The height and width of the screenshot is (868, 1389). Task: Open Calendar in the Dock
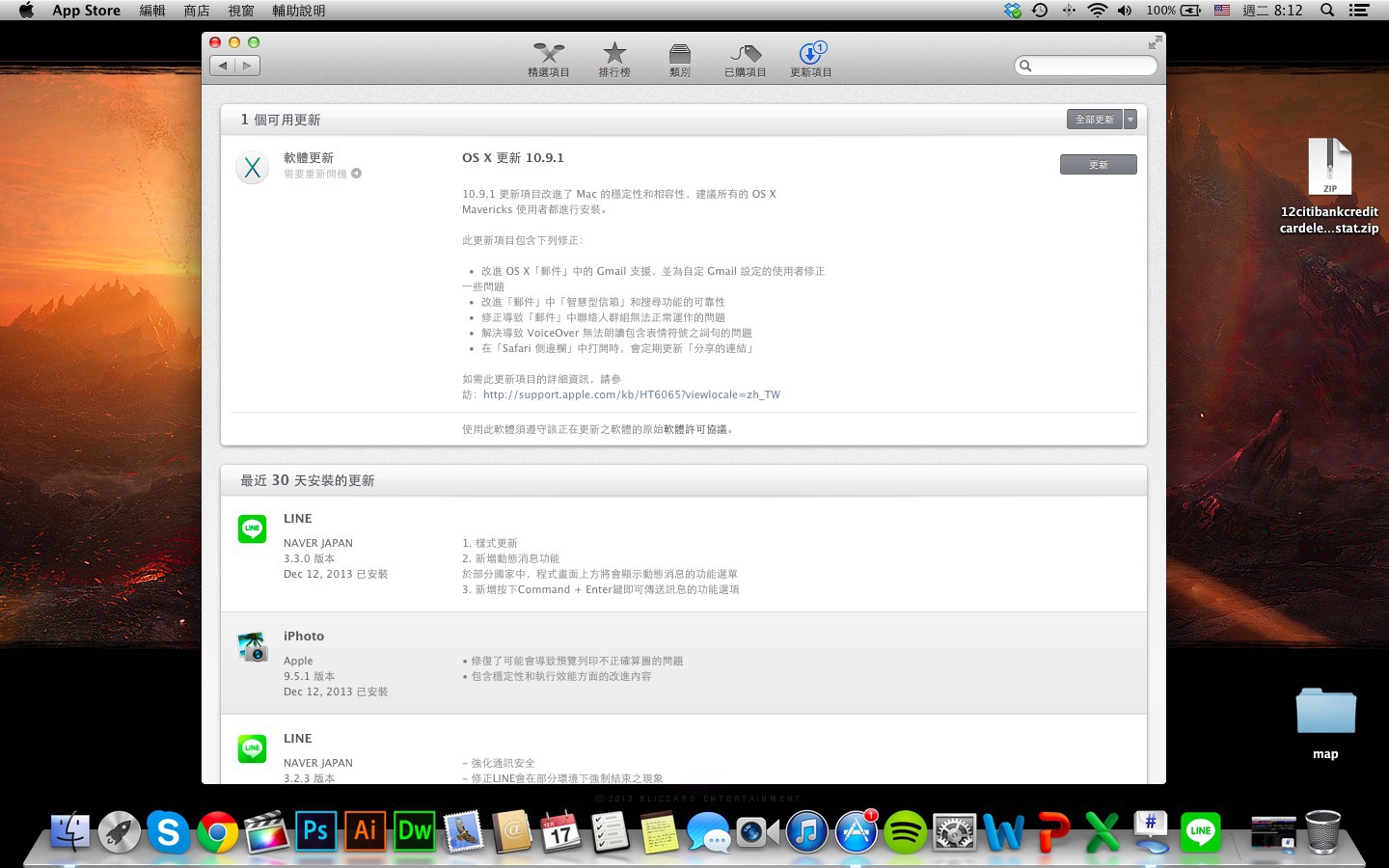click(x=561, y=831)
